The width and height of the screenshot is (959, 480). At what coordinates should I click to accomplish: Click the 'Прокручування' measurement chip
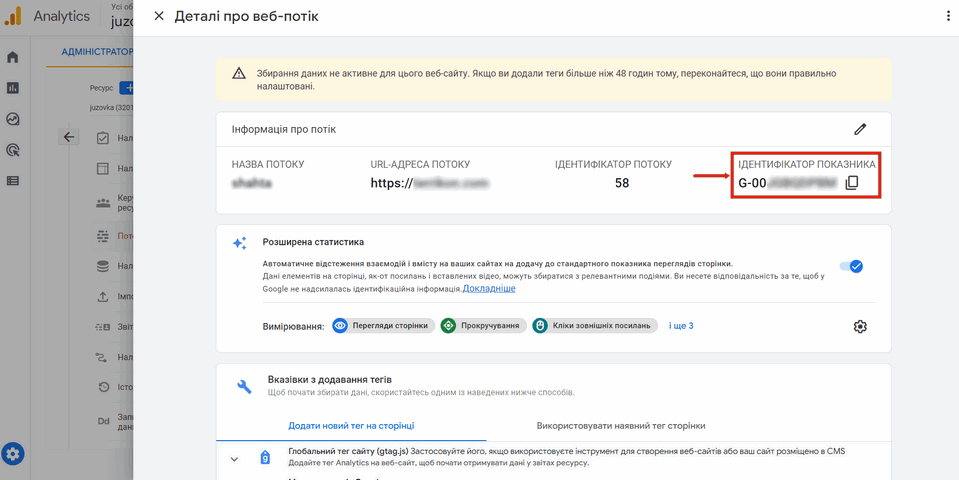coord(481,326)
